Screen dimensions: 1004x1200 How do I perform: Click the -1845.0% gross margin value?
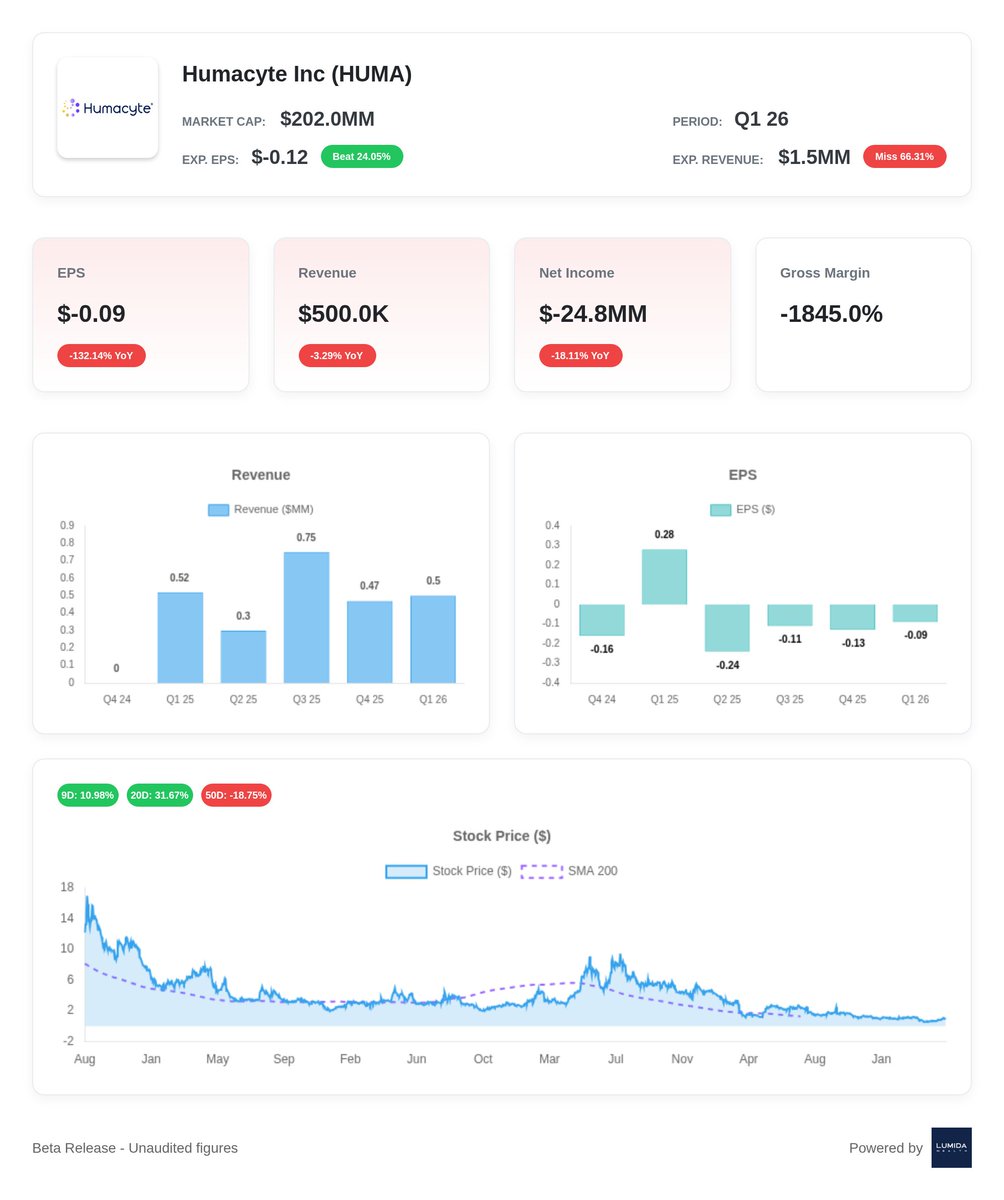tap(831, 314)
